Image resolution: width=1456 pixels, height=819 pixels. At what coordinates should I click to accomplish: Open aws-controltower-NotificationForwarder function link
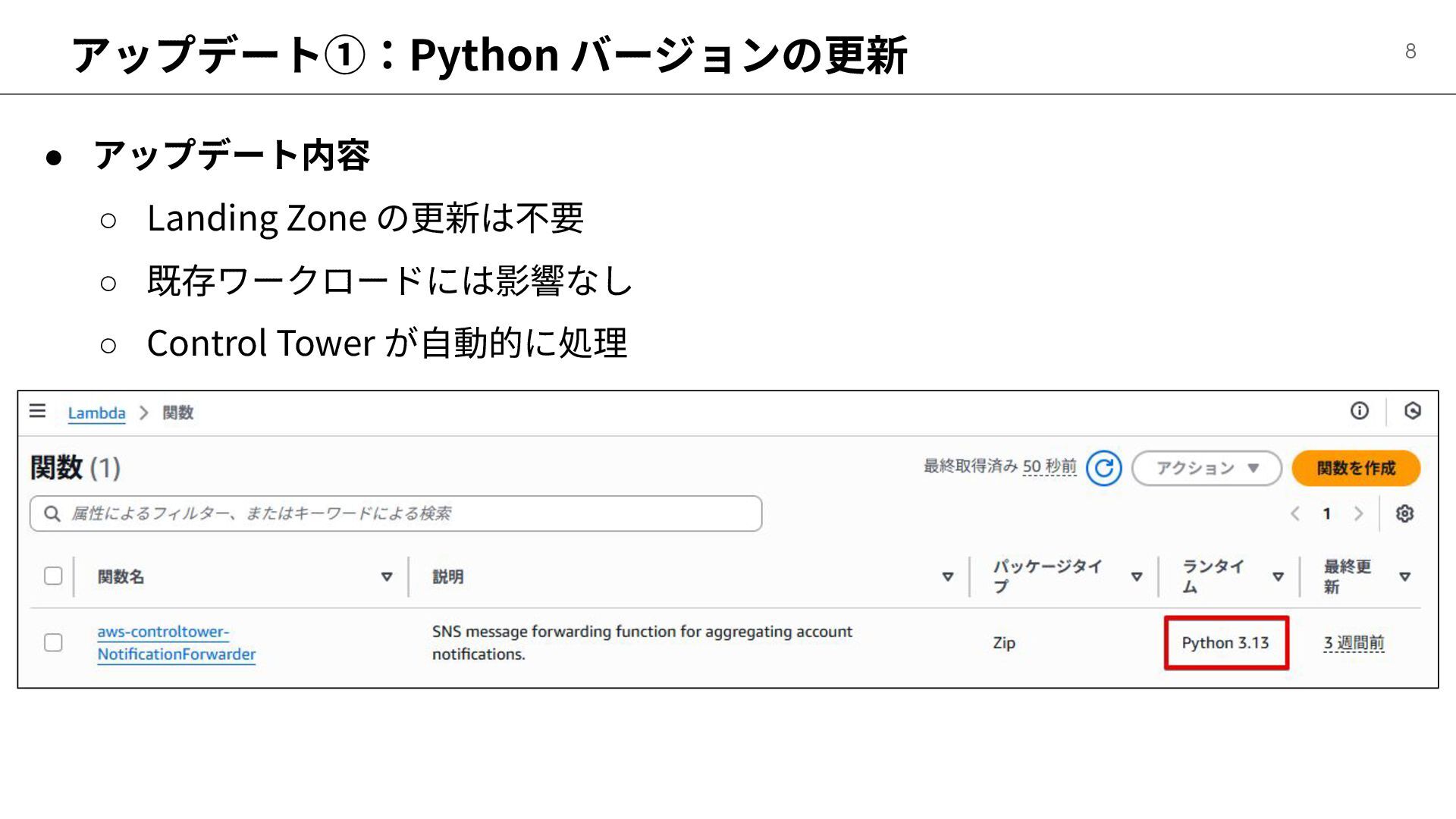(x=176, y=643)
